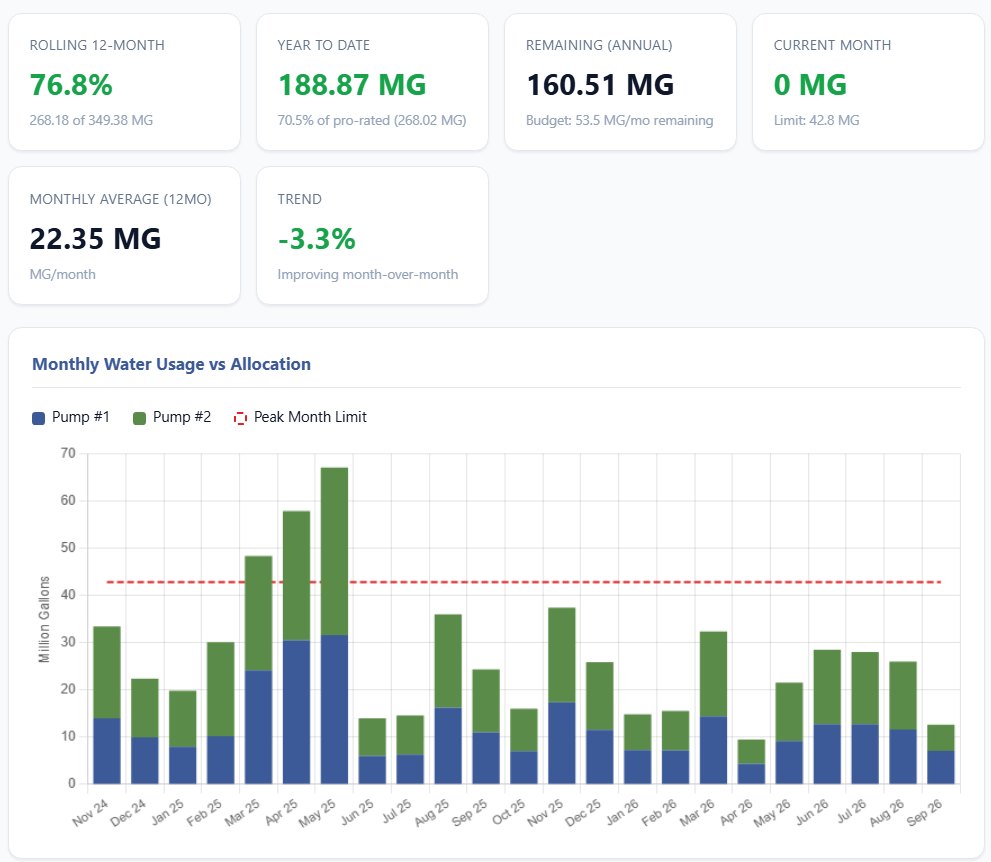
Task: Click the Jul 25 bar's blue segment
Action: point(410,769)
